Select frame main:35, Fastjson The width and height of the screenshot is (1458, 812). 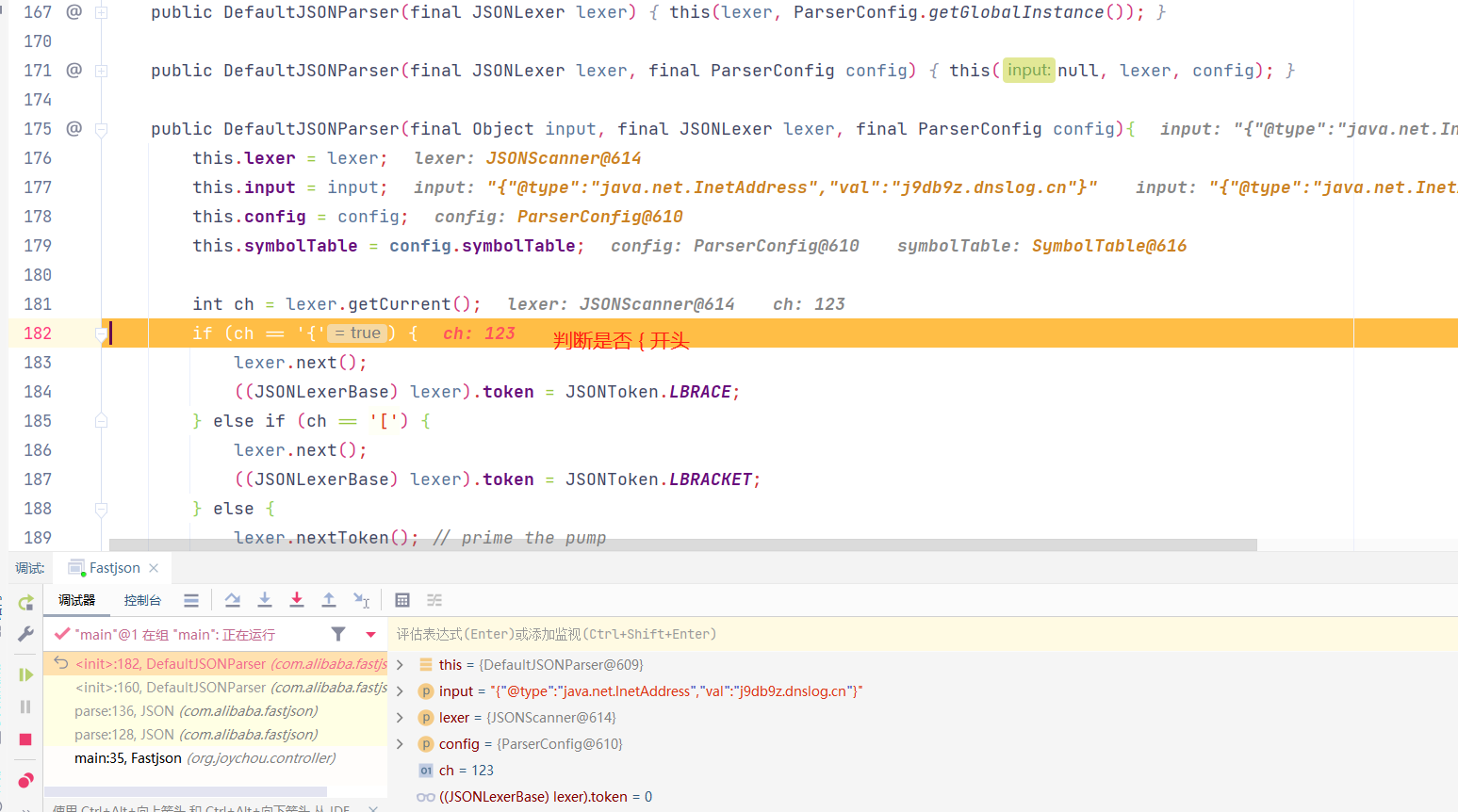[x=216, y=758]
